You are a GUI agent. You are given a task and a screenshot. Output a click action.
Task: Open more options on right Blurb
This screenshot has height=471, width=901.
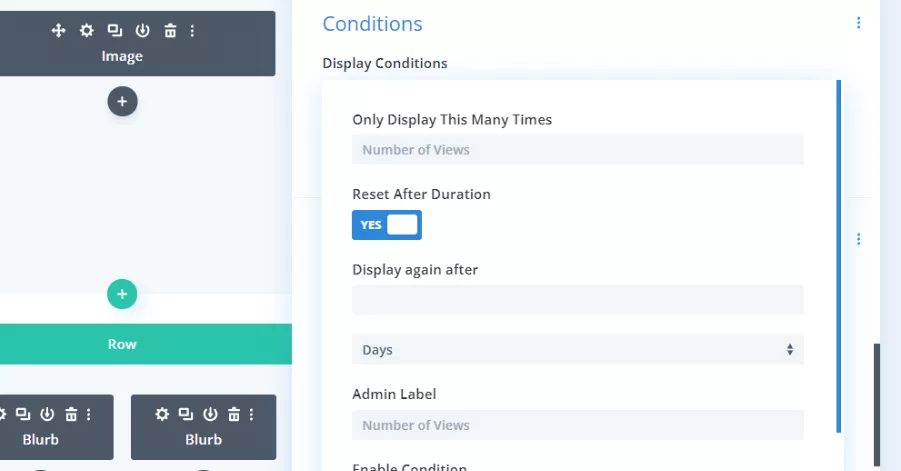point(251,414)
